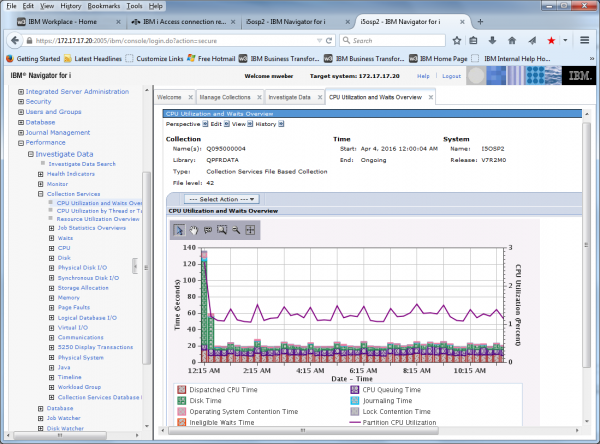600x444 pixels.
Task: Open the Getting Started bookmark
Action: tap(34, 59)
